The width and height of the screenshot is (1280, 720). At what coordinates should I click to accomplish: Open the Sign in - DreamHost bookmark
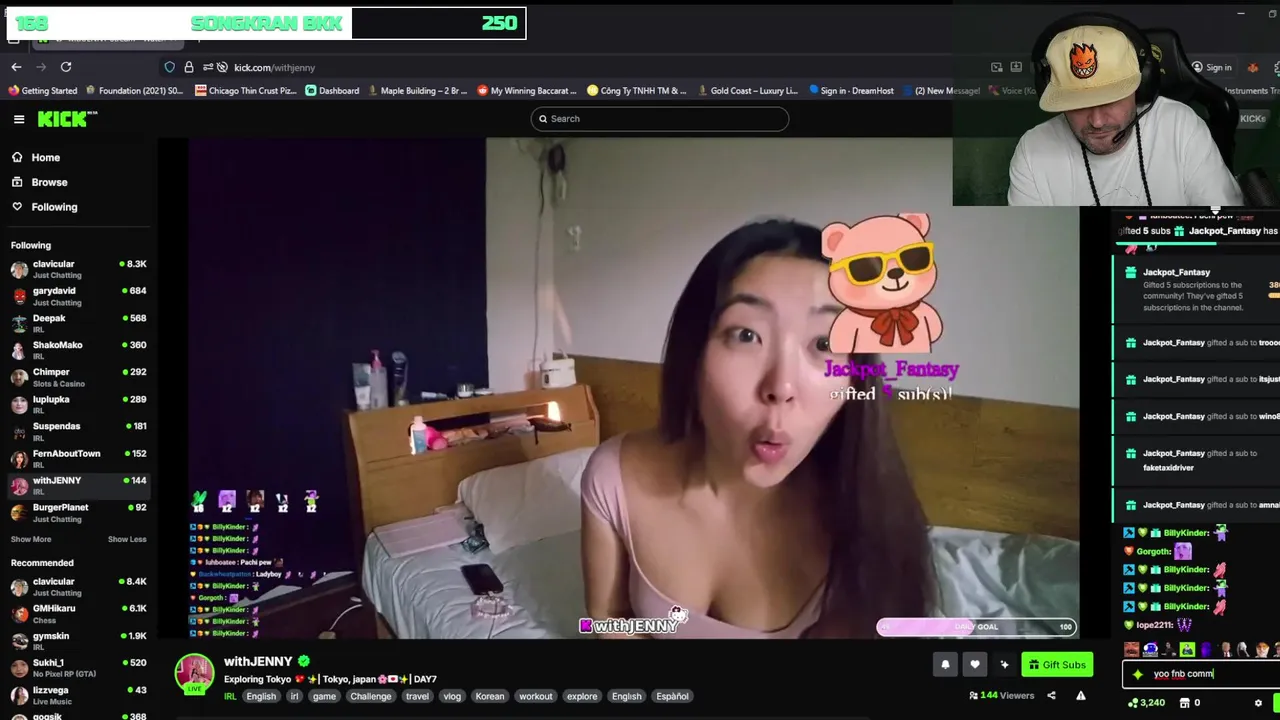click(851, 90)
